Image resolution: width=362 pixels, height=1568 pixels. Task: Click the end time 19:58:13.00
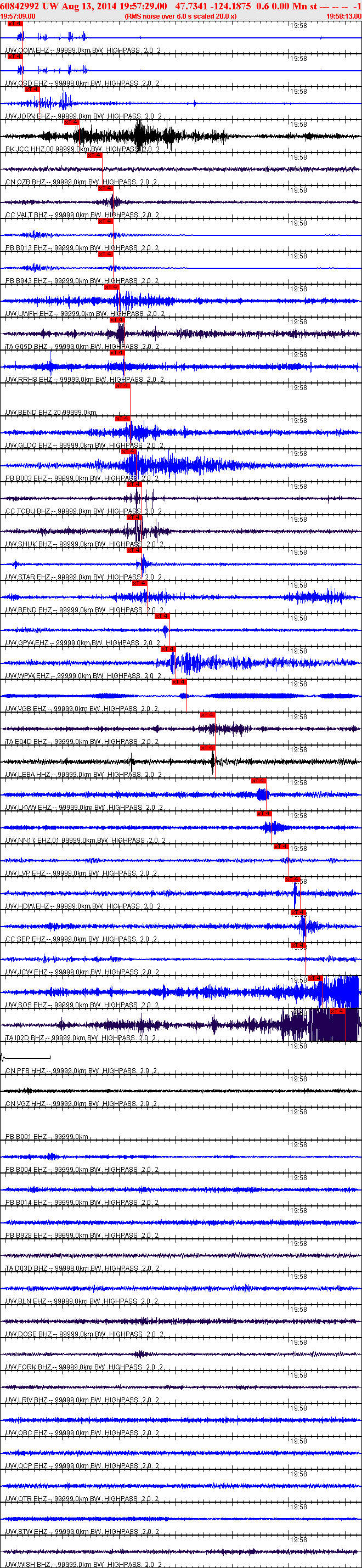344,16
